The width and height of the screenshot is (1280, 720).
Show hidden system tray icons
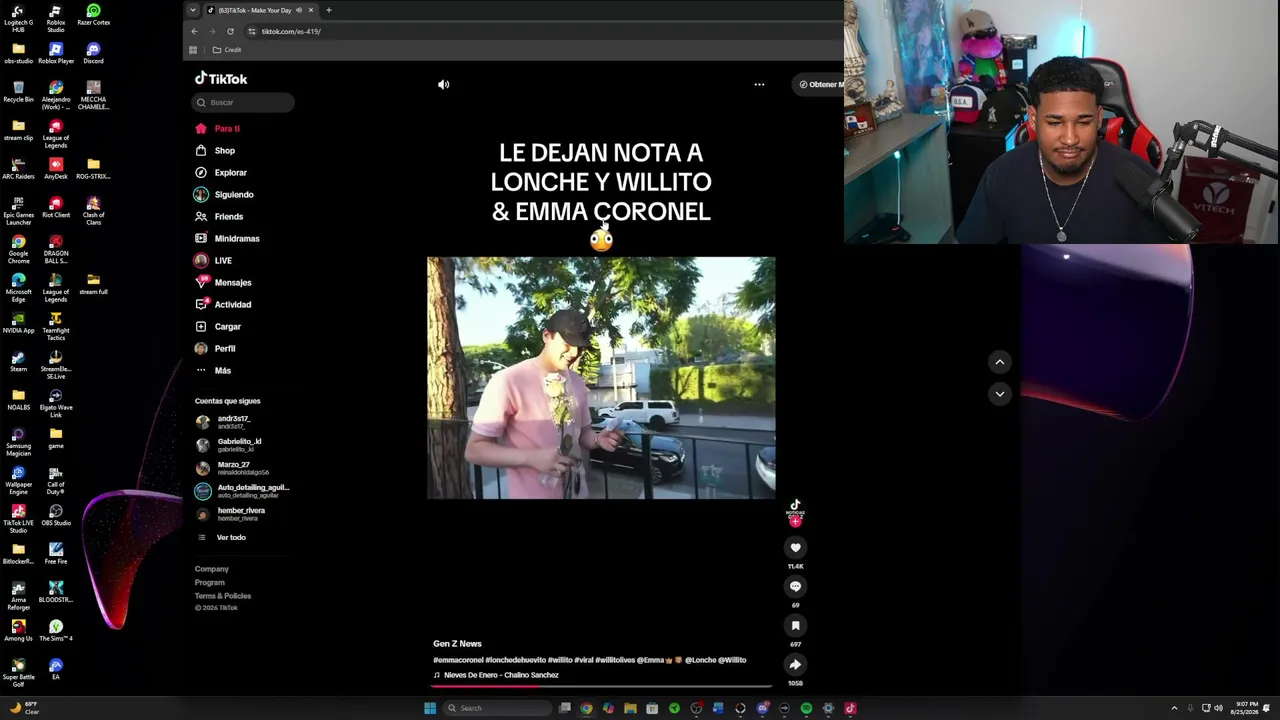pos(1174,708)
